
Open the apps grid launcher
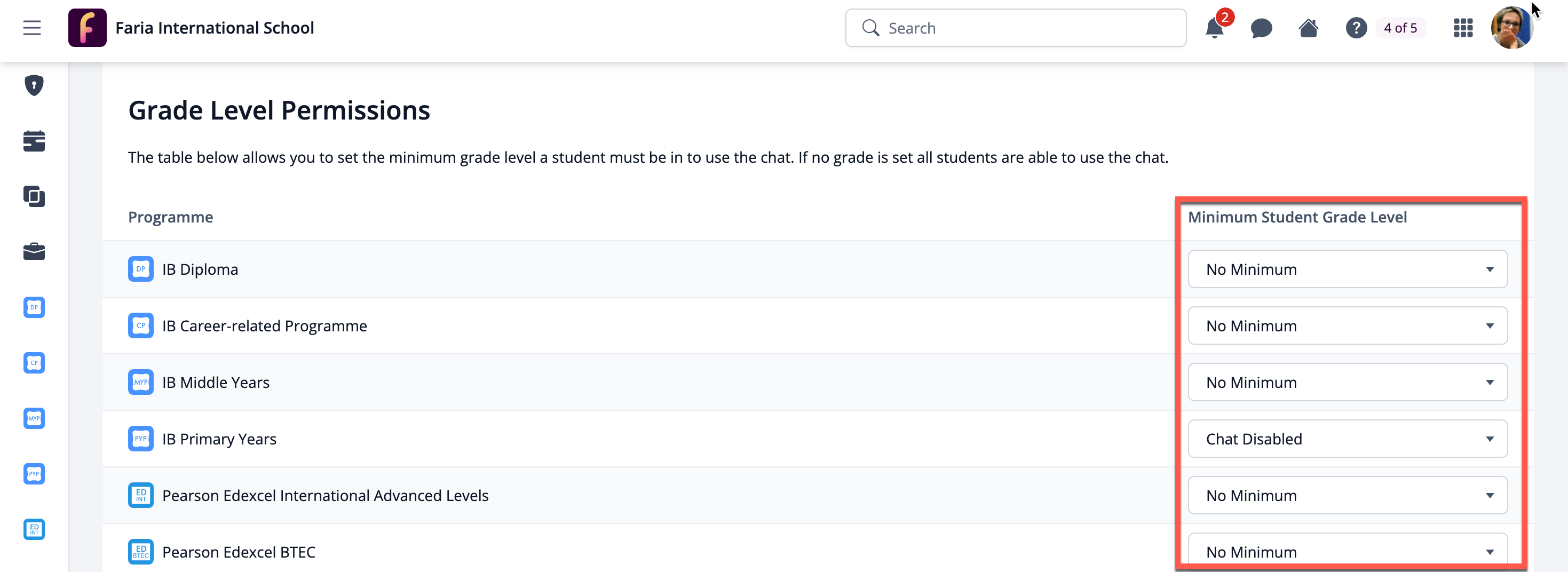pyautogui.click(x=1463, y=28)
